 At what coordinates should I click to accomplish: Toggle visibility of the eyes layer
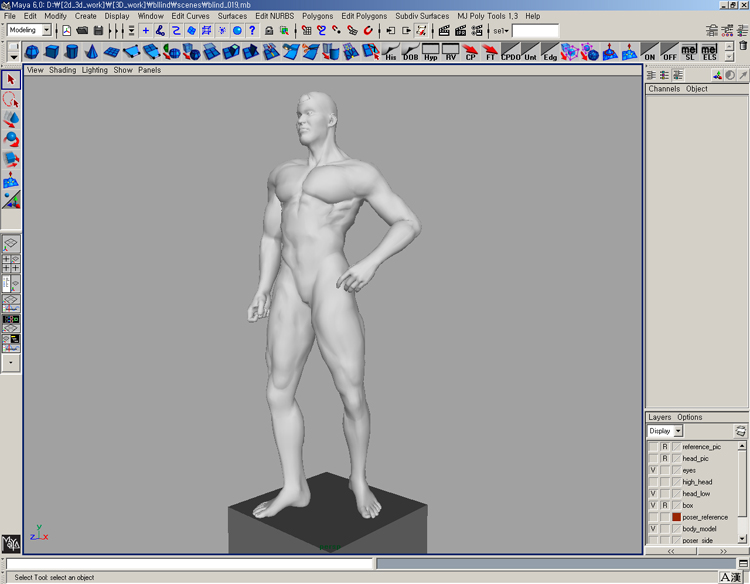pos(653,470)
